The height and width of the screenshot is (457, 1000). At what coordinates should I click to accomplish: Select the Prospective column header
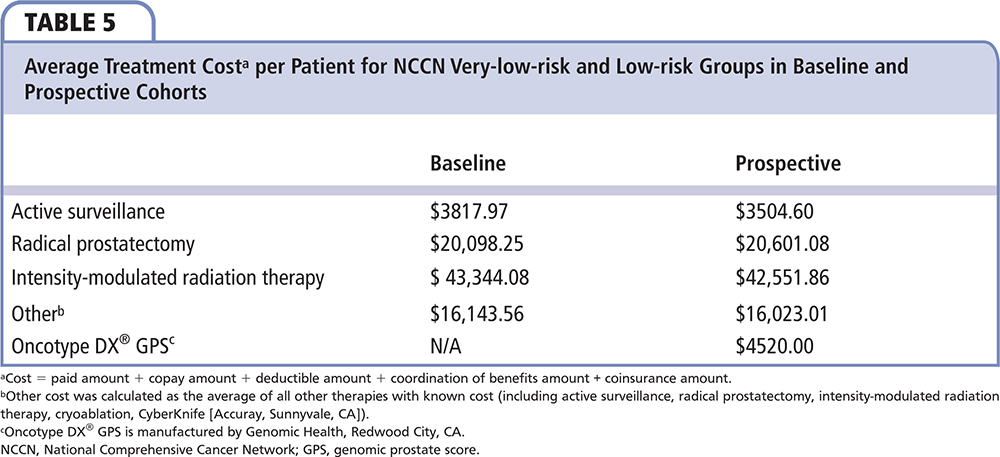pos(786,163)
